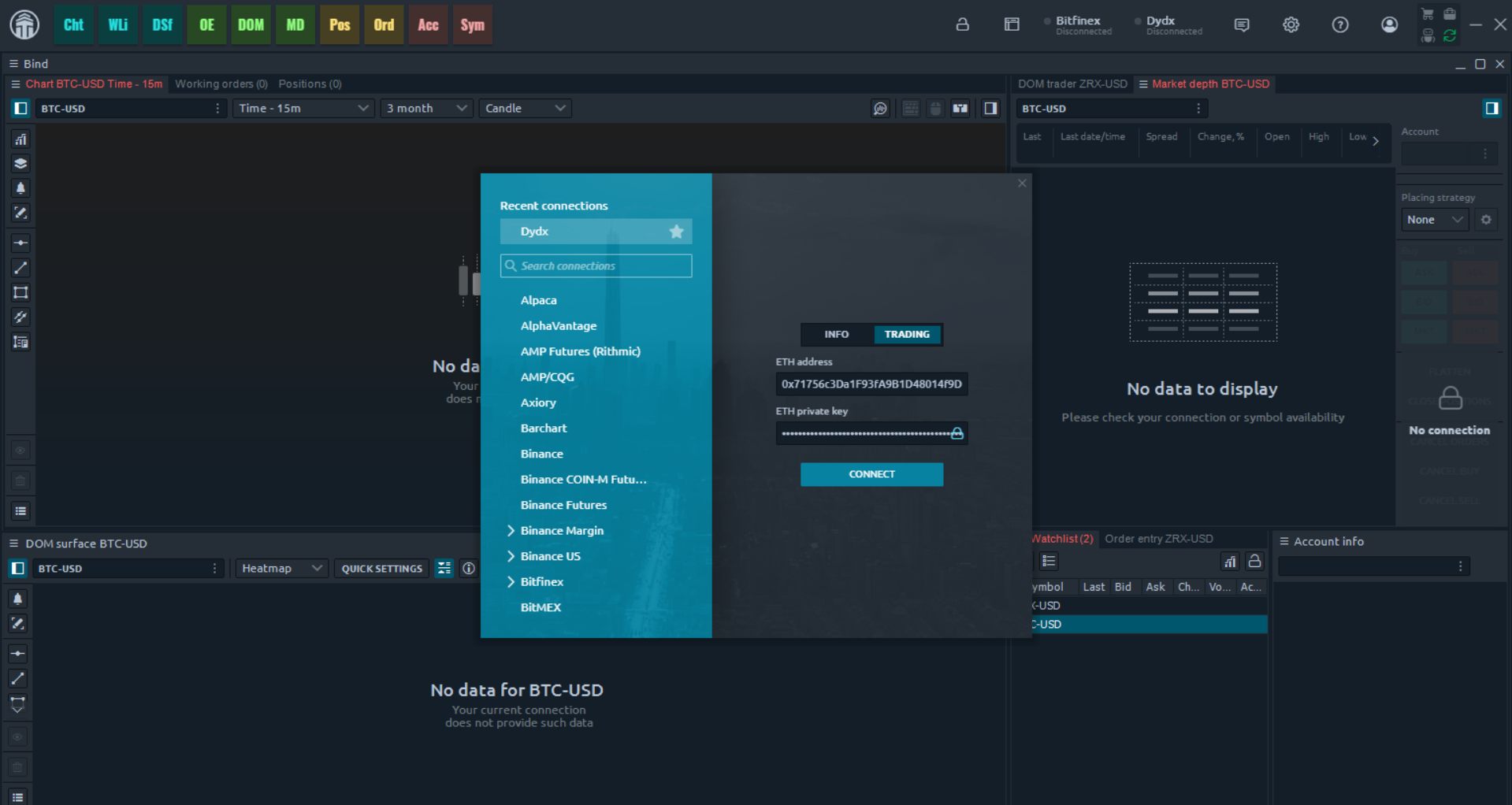This screenshot has height=805, width=1512.
Task: Open the Pos positions shortcut
Action: click(x=340, y=25)
